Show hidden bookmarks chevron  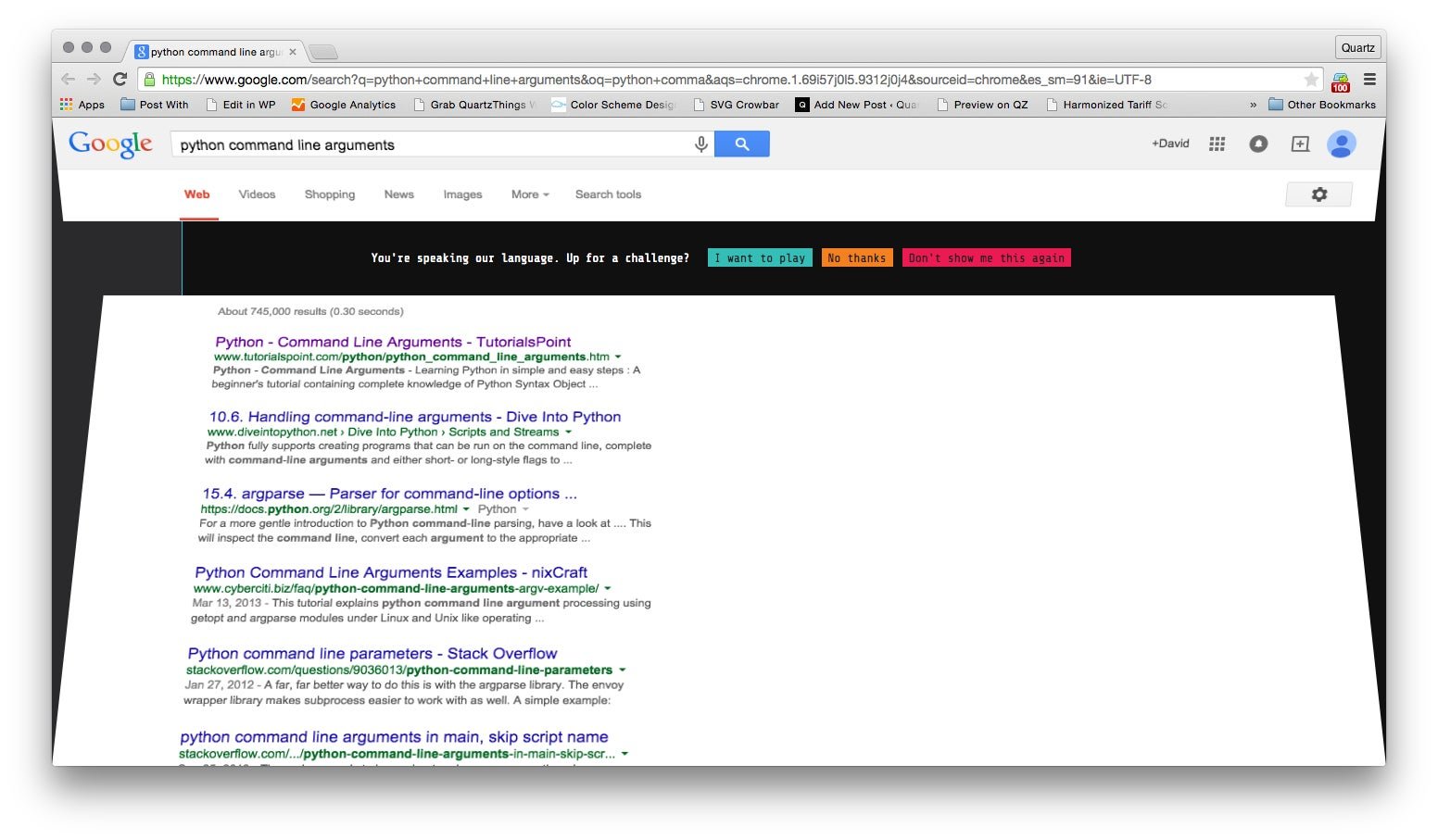[x=1253, y=105]
